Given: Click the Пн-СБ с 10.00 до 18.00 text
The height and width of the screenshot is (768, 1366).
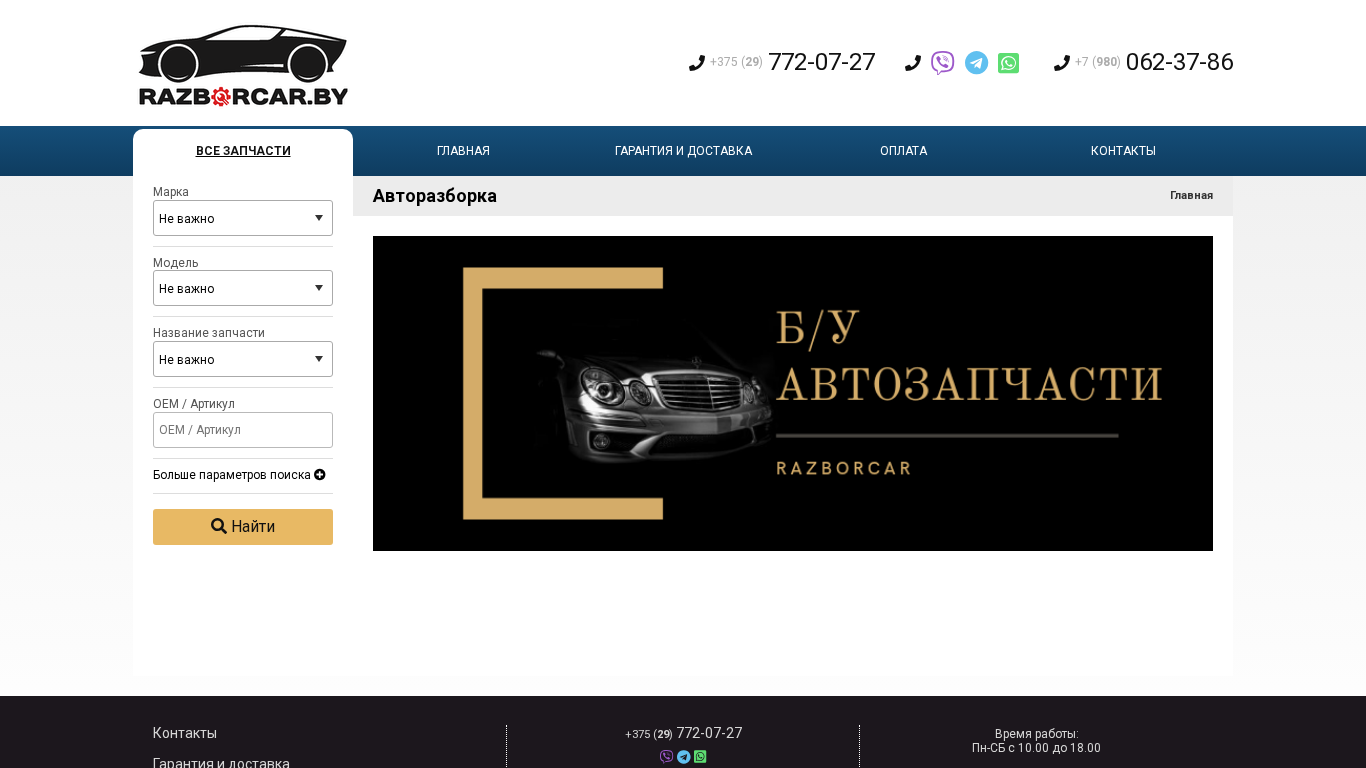Looking at the screenshot, I should pos(1036,748).
